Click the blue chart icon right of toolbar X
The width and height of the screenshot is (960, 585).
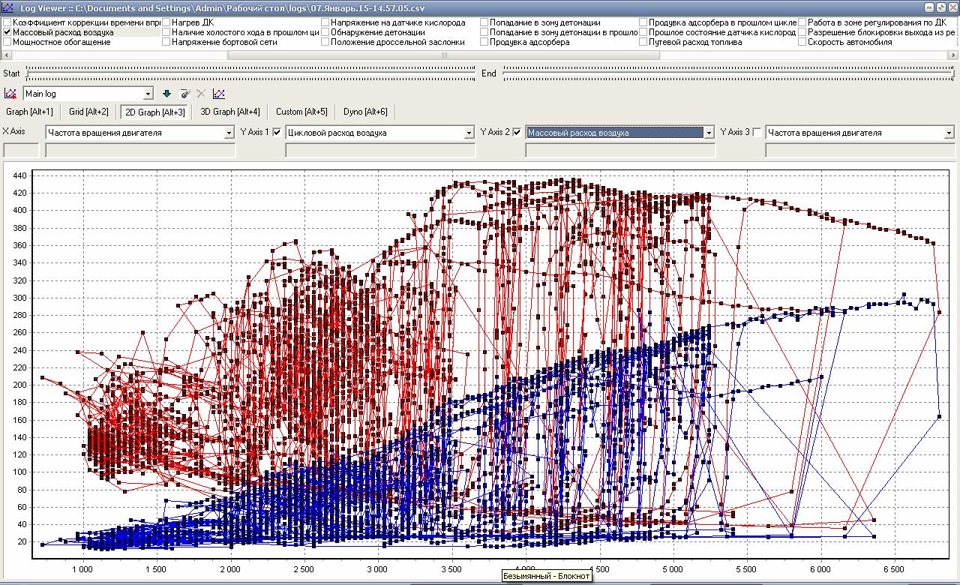[x=219, y=94]
